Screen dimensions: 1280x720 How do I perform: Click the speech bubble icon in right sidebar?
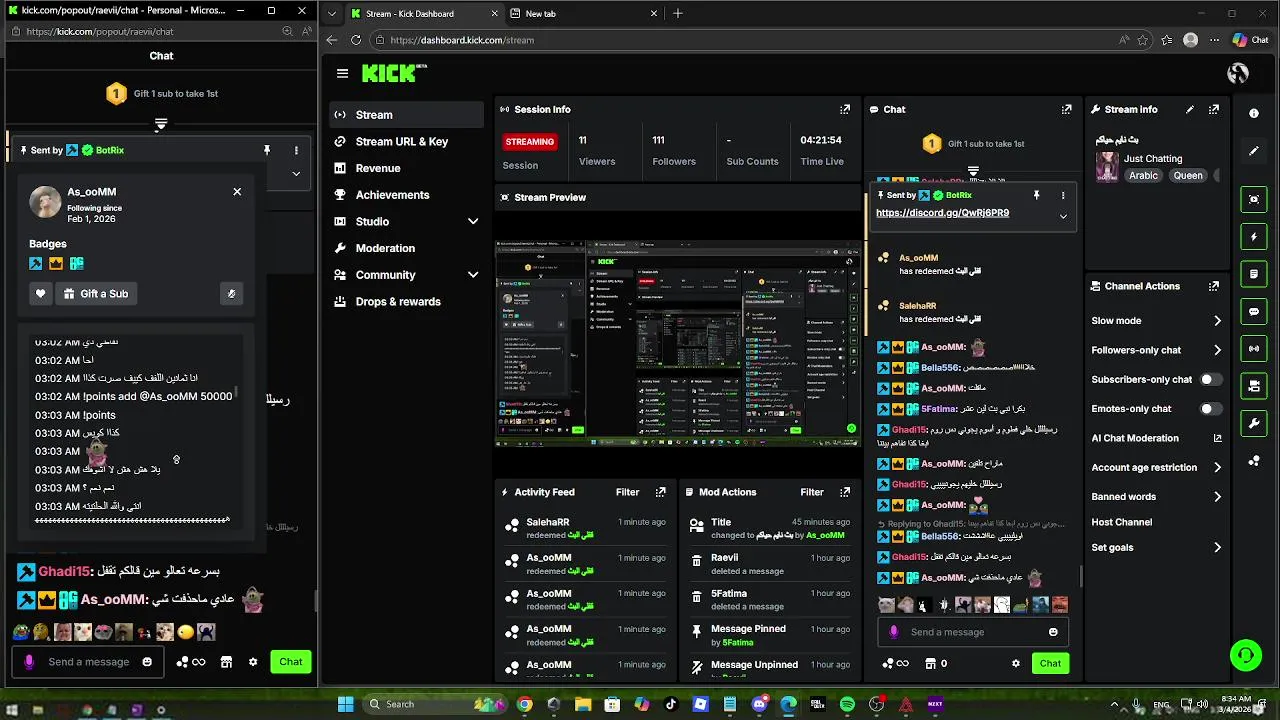click(1254, 311)
